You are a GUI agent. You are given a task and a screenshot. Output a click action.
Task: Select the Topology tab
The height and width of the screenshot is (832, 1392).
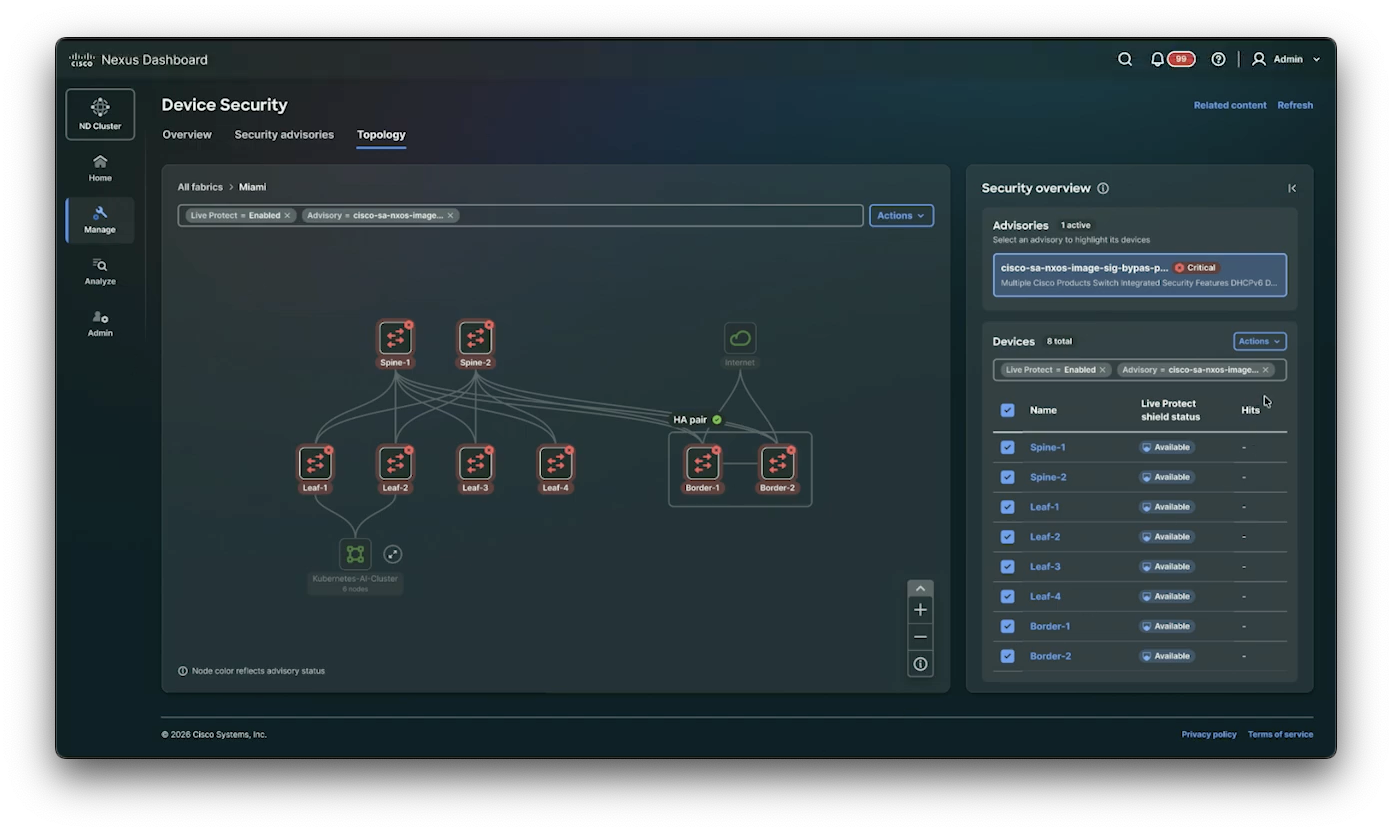click(381, 134)
